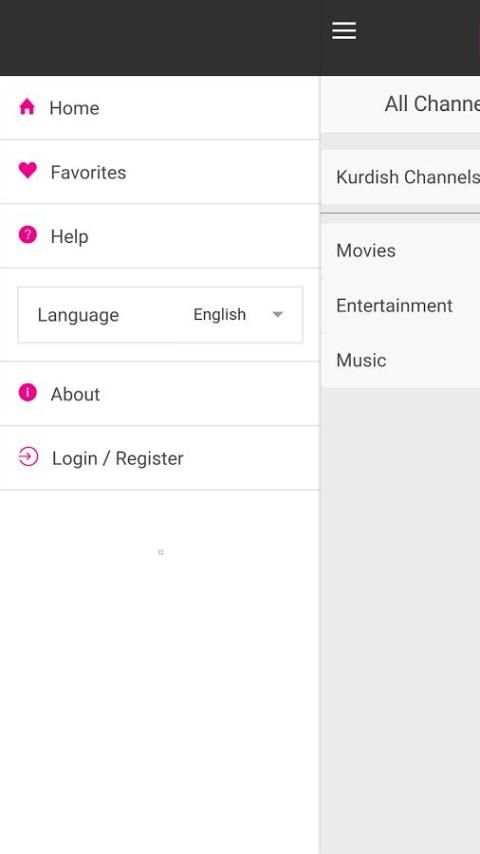Open the Favorites menu item
This screenshot has width=480, height=854.
160,172
